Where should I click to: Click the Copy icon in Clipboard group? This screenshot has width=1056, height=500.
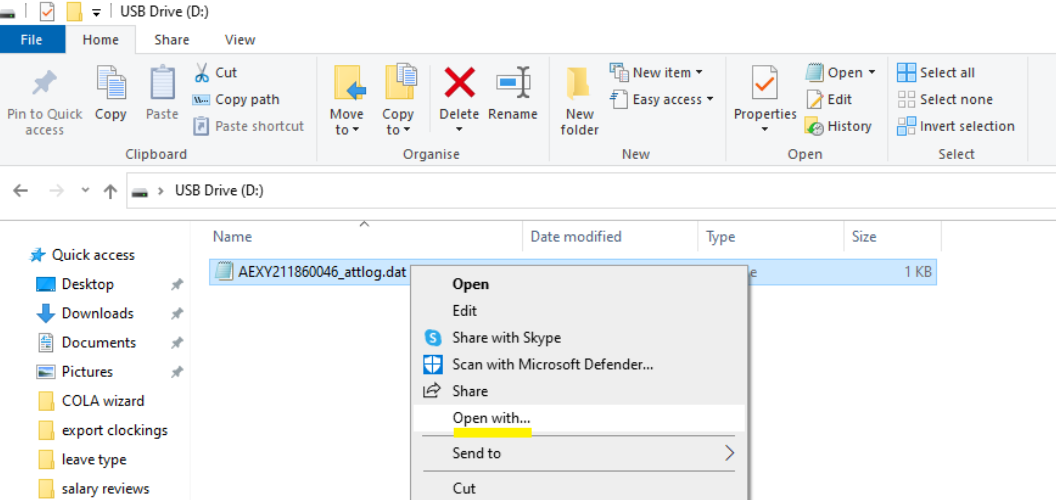110,84
